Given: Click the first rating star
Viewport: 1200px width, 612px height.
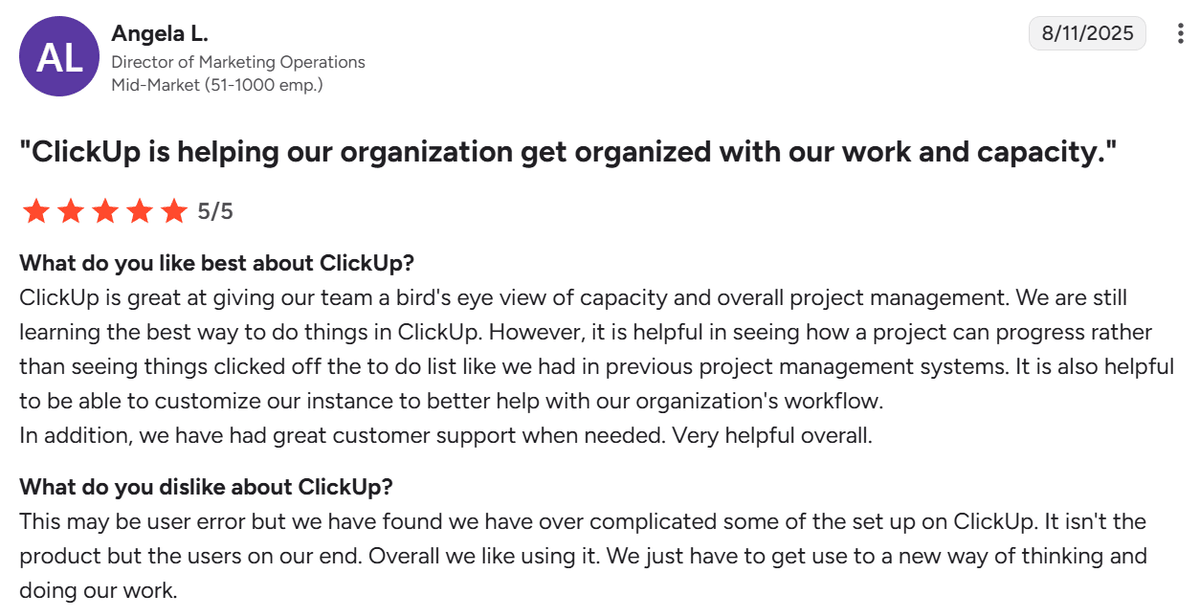Looking at the screenshot, I should tap(36, 211).
